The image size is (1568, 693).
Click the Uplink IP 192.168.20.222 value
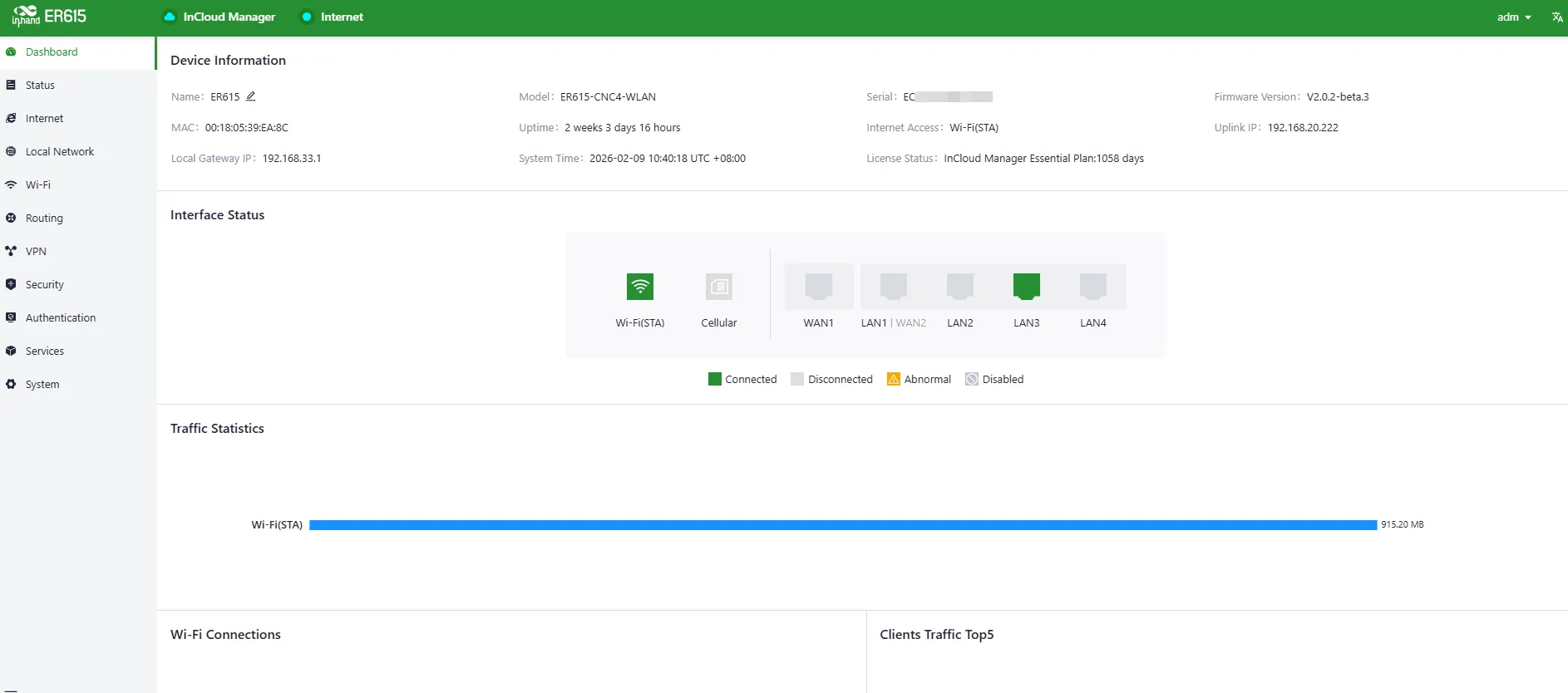1303,127
